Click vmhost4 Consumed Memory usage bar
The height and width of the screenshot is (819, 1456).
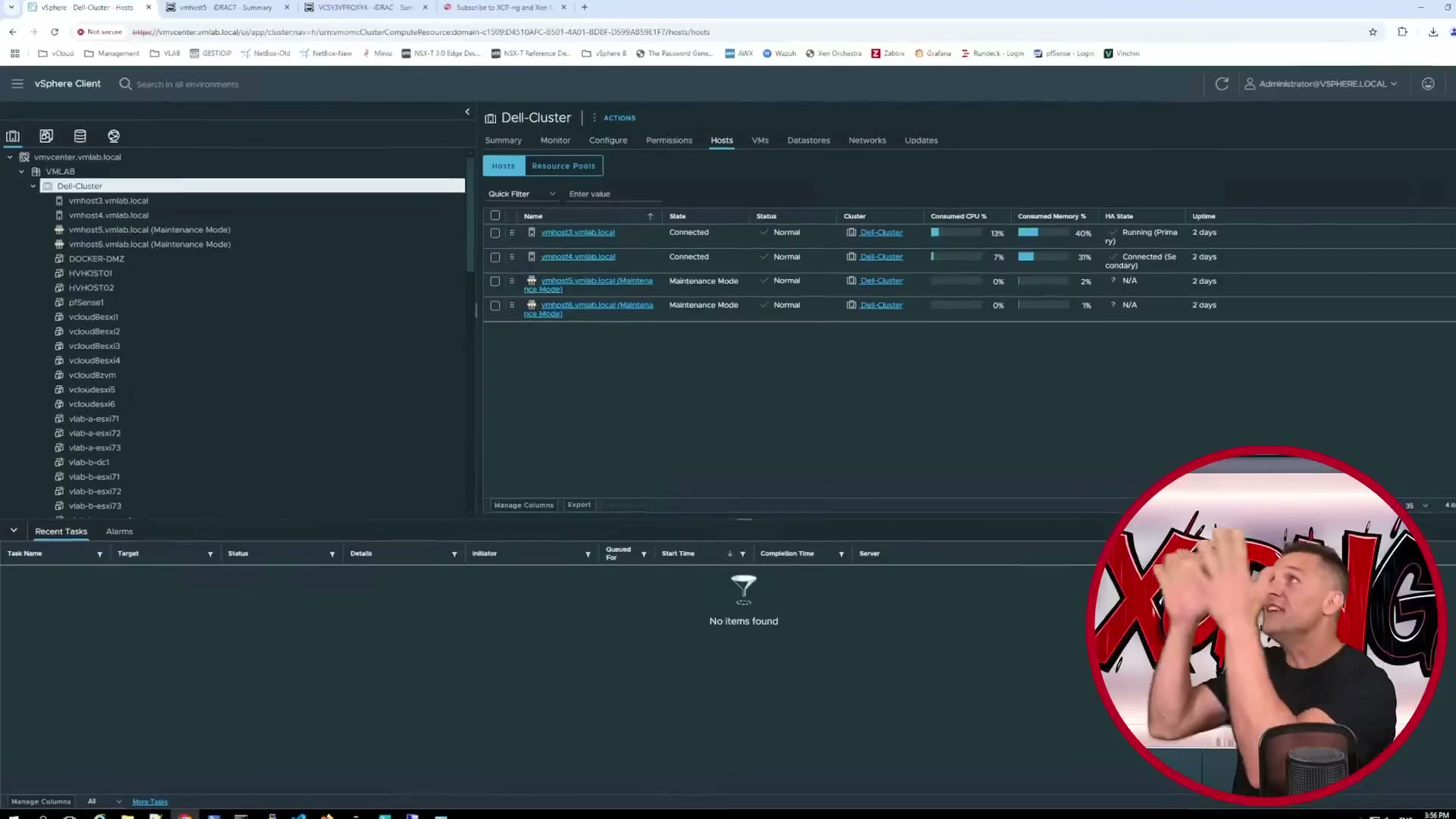(1043, 257)
